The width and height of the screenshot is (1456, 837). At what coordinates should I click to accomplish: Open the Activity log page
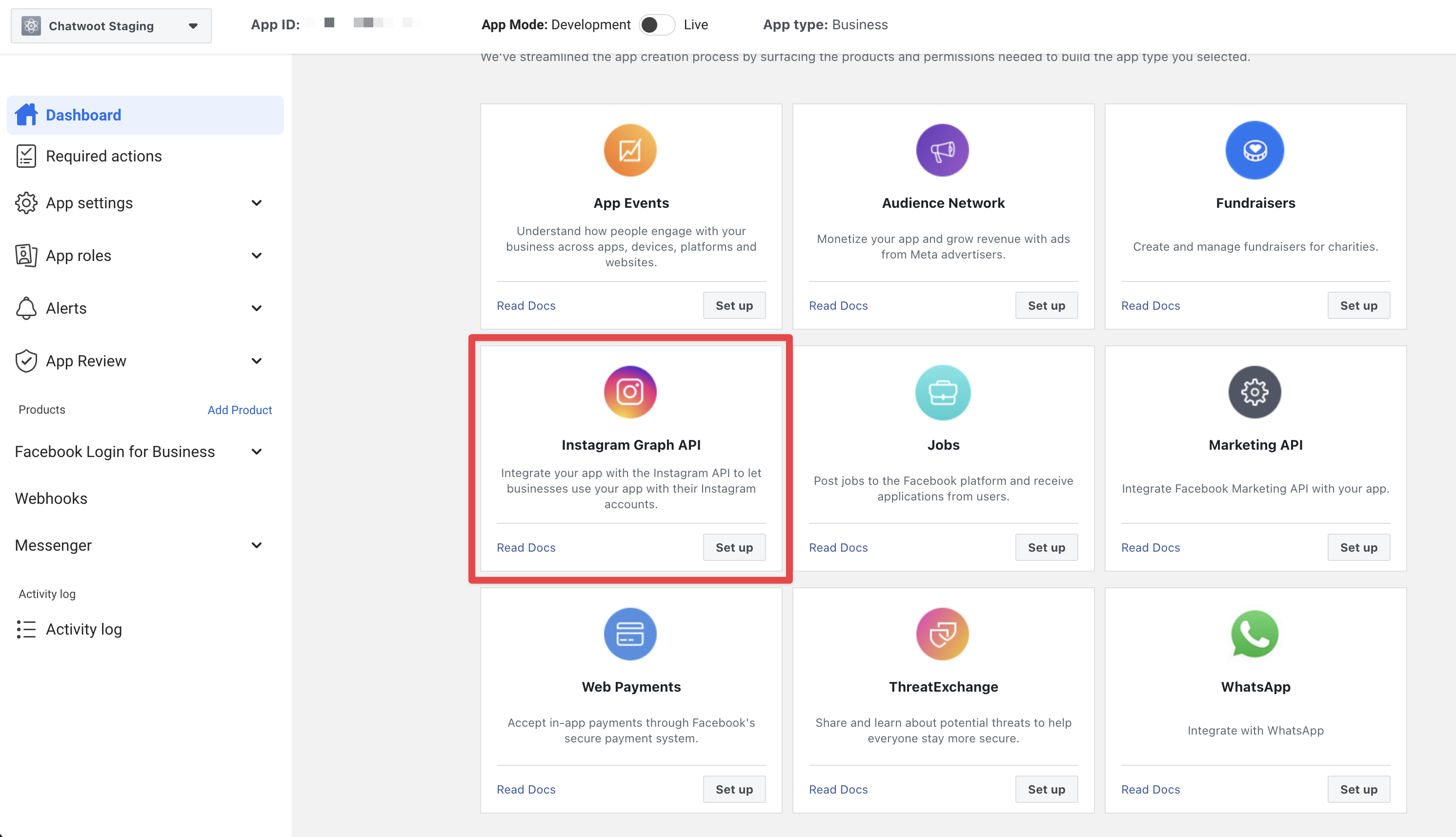point(83,630)
